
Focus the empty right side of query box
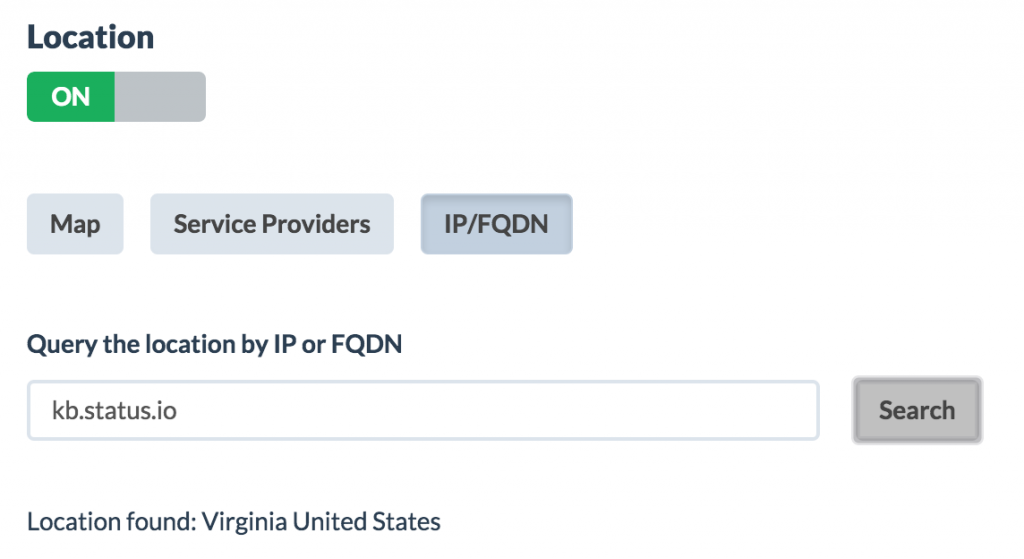650,410
